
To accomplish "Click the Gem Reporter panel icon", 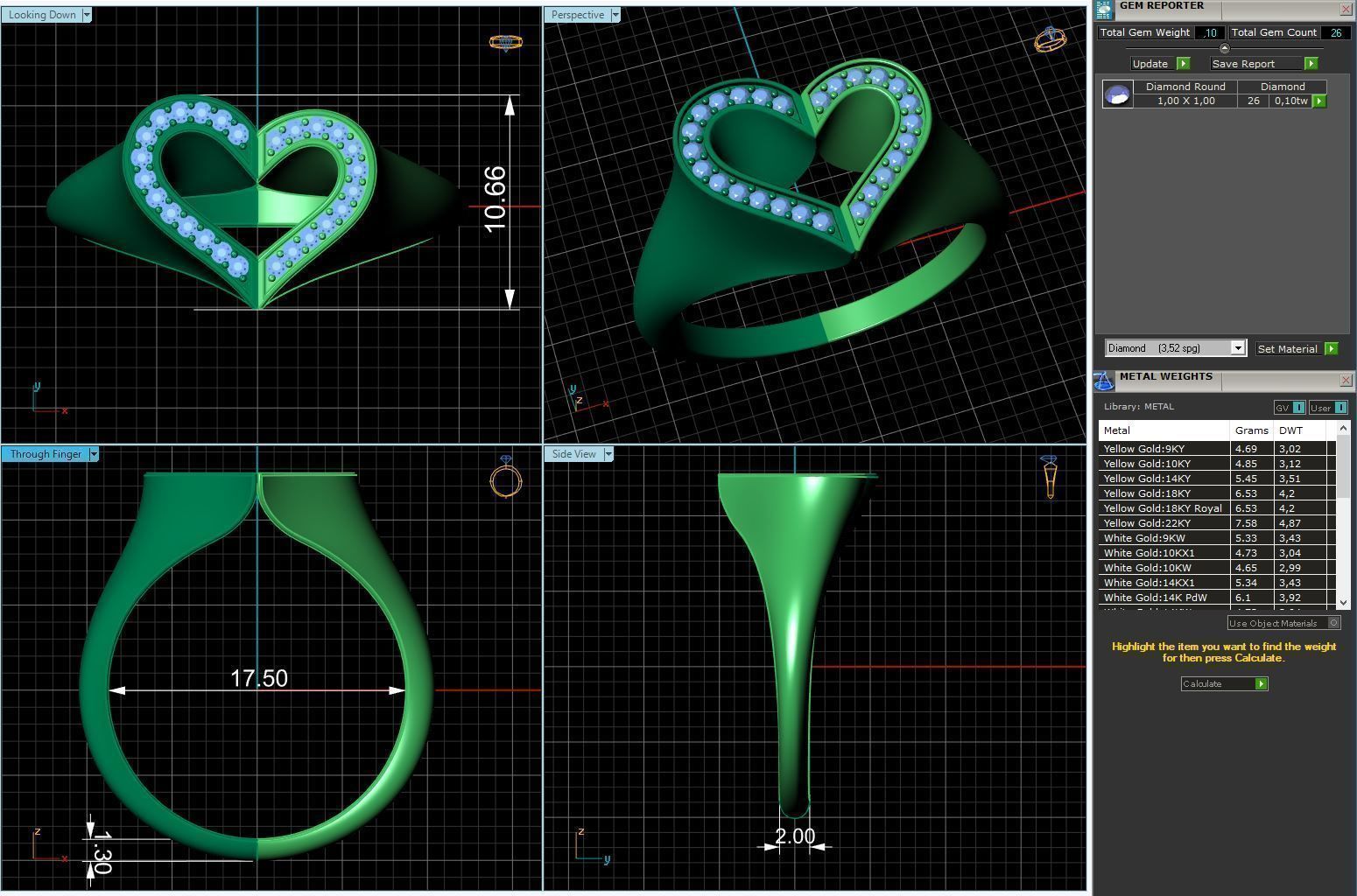I will coord(1104,9).
